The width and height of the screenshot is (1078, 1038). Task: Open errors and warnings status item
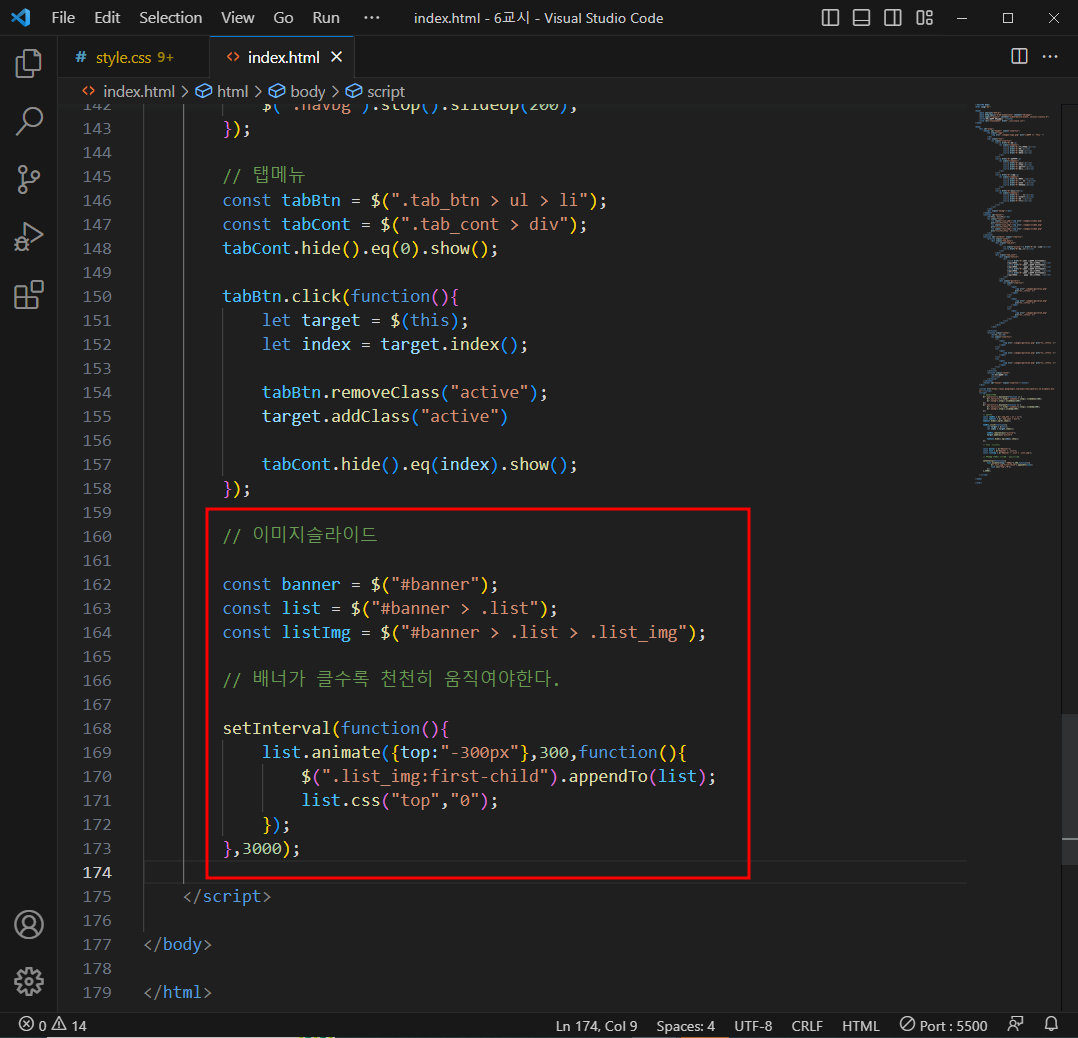pos(53,1026)
